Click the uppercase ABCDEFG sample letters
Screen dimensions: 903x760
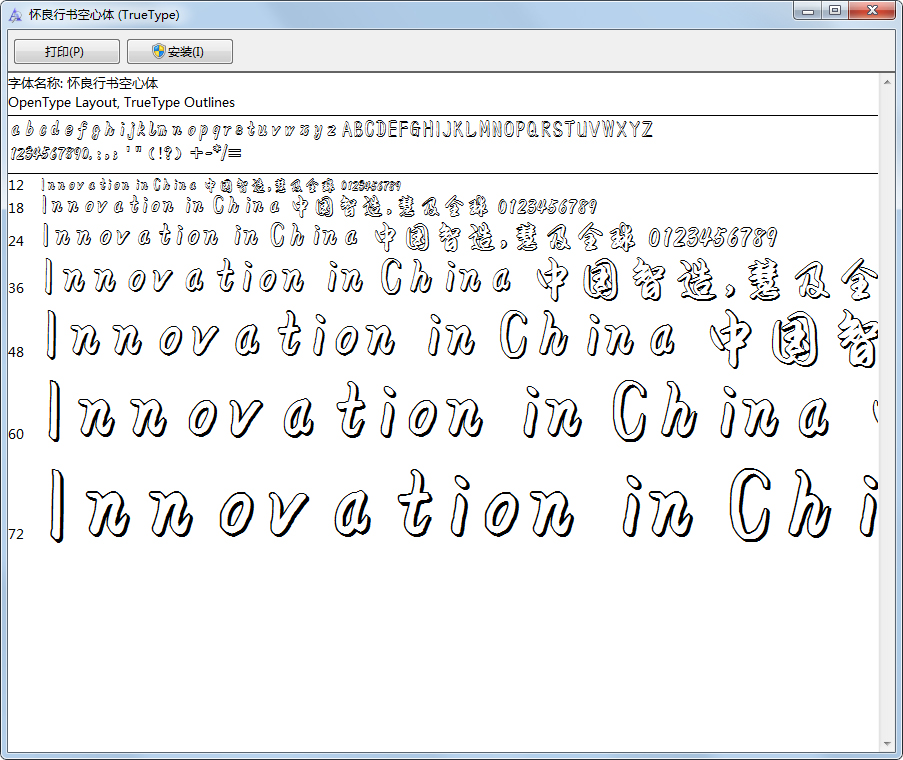[x=498, y=130]
